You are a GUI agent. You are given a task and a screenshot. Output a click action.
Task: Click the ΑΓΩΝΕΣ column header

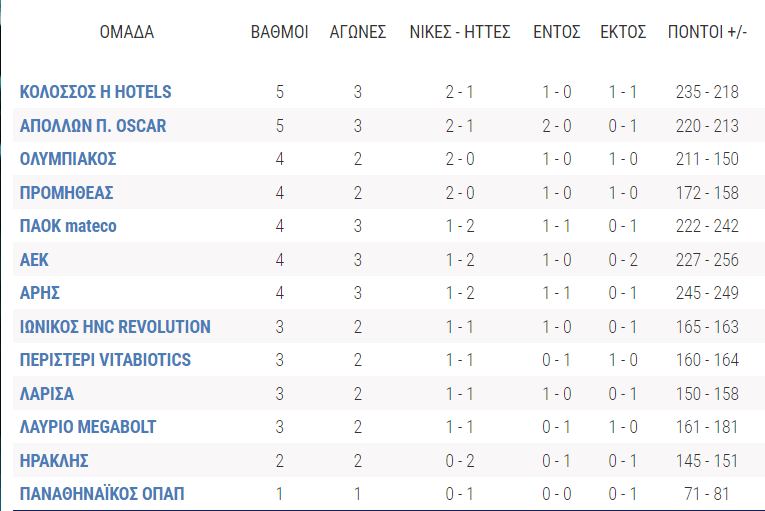pos(358,32)
